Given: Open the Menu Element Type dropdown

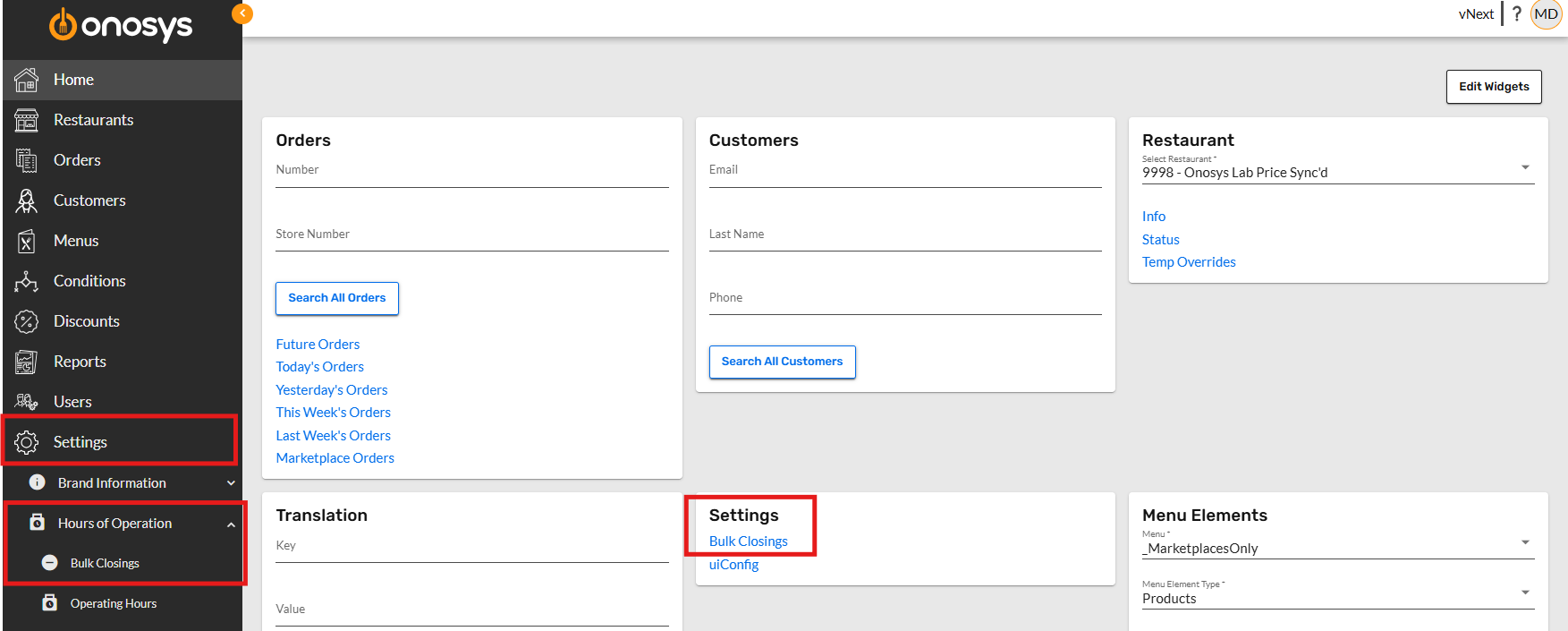Looking at the screenshot, I should (1338, 598).
